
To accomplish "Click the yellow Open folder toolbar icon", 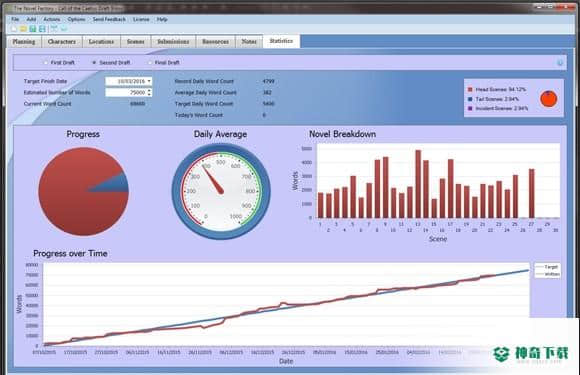I will (23, 29).
